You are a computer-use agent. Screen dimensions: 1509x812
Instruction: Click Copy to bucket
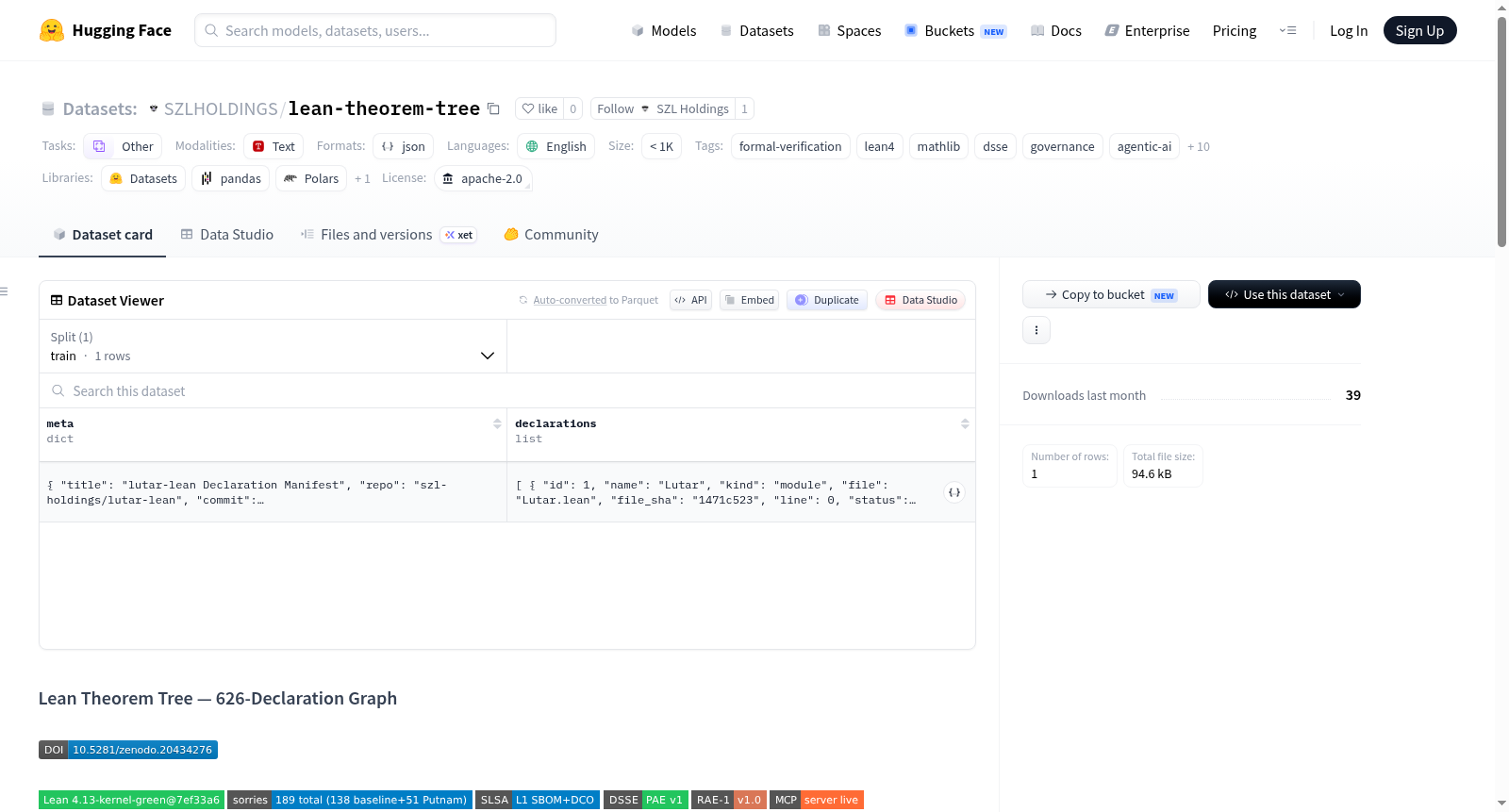[x=1111, y=294]
